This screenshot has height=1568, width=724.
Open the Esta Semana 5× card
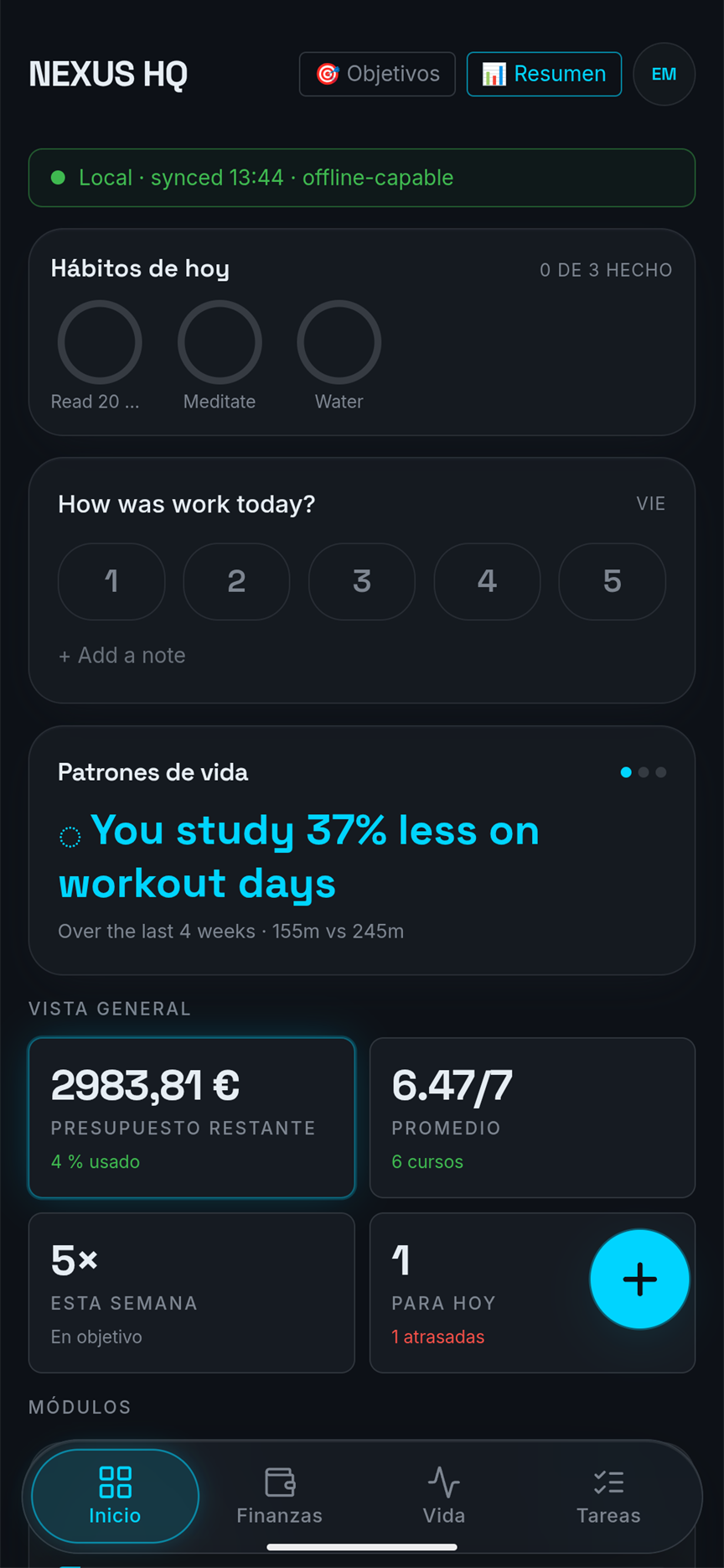(192, 1292)
